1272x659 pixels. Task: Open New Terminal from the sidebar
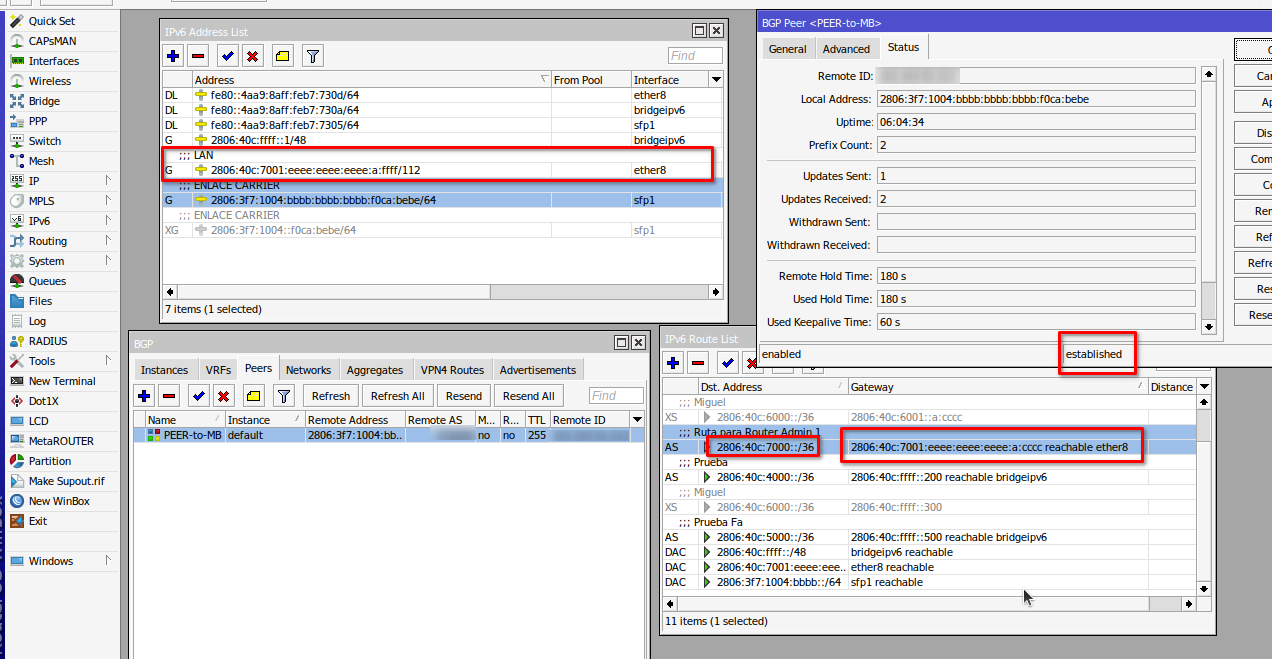pos(61,381)
